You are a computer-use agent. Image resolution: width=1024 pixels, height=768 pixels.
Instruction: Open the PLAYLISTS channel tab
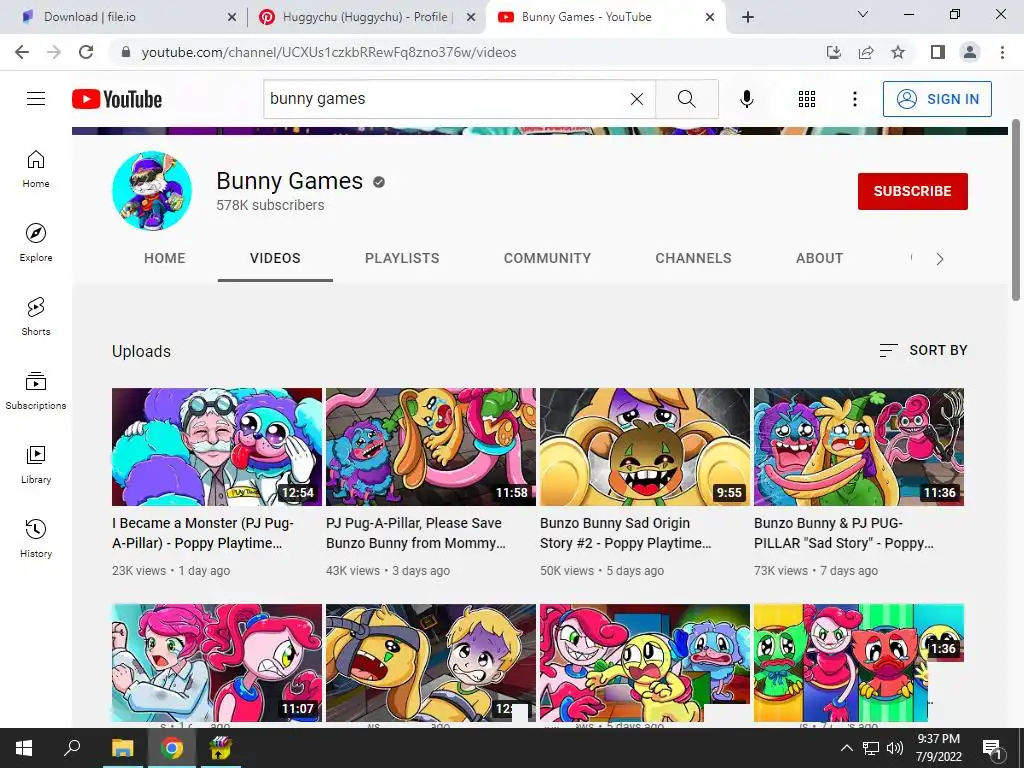[x=402, y=258]
